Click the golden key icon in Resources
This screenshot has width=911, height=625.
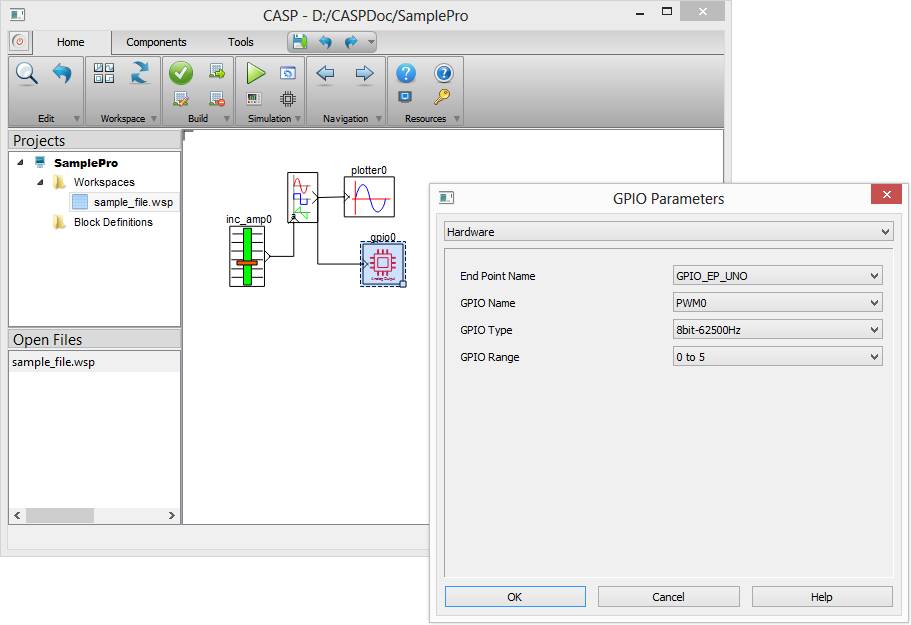pyautogui.click(x=442, y=97)
